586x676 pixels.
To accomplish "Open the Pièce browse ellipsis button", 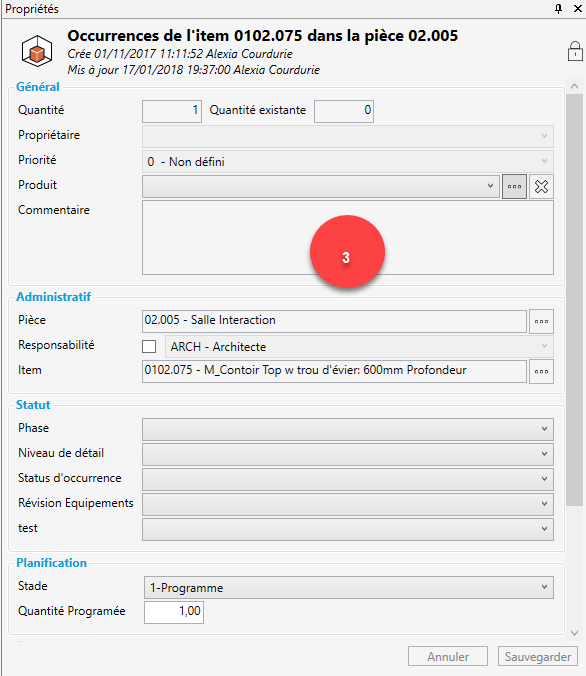I will click(x=541, y=321).
